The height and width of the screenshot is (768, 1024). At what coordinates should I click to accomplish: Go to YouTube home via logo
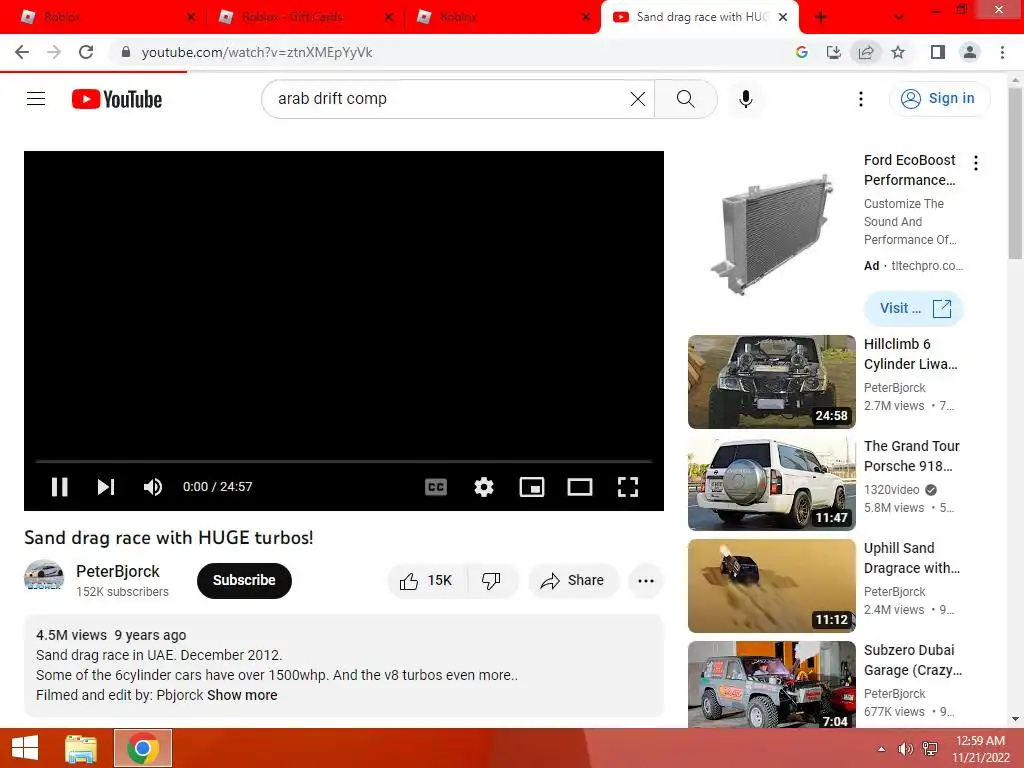point(117,99)
